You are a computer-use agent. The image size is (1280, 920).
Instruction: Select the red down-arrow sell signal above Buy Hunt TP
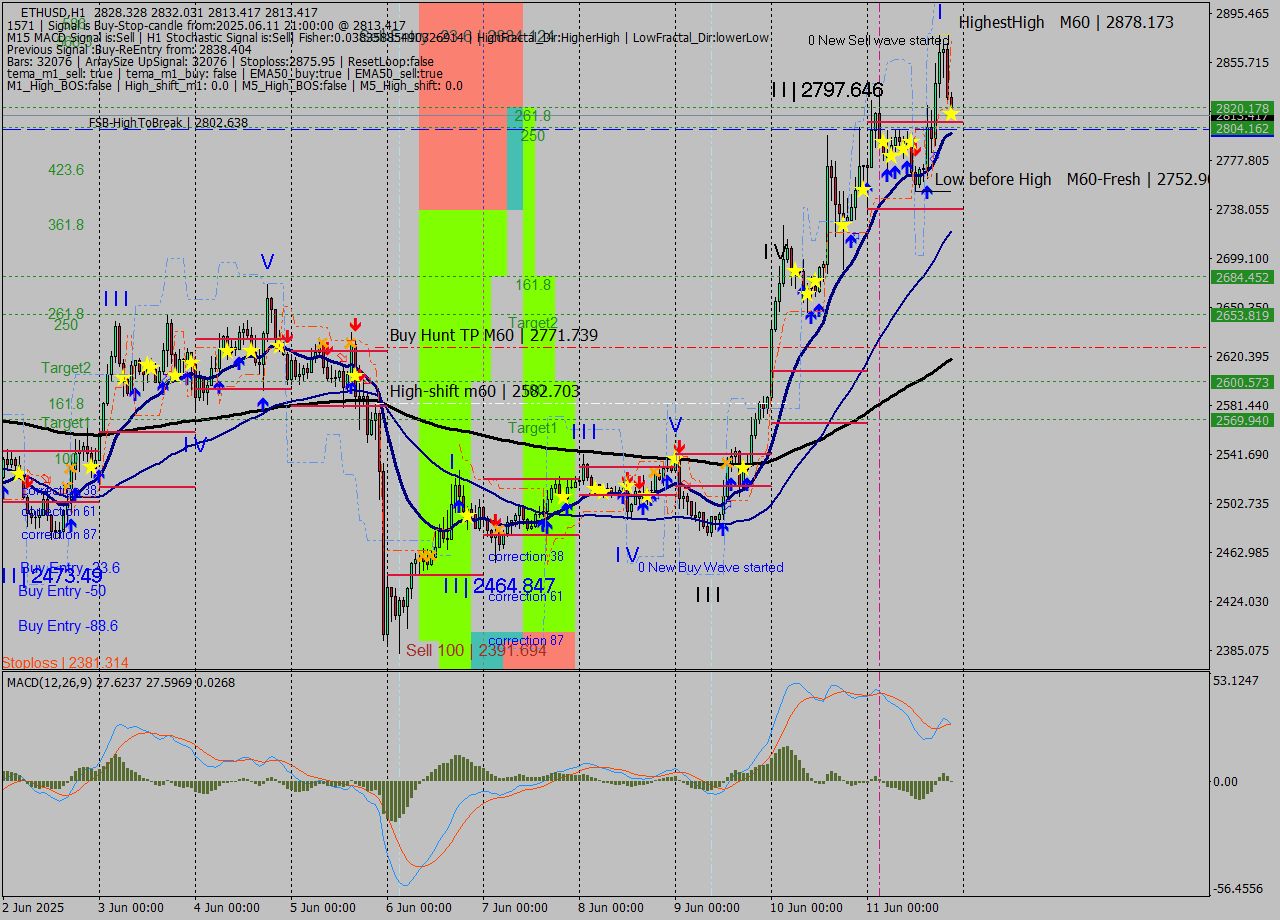click(x=354, y=323)
